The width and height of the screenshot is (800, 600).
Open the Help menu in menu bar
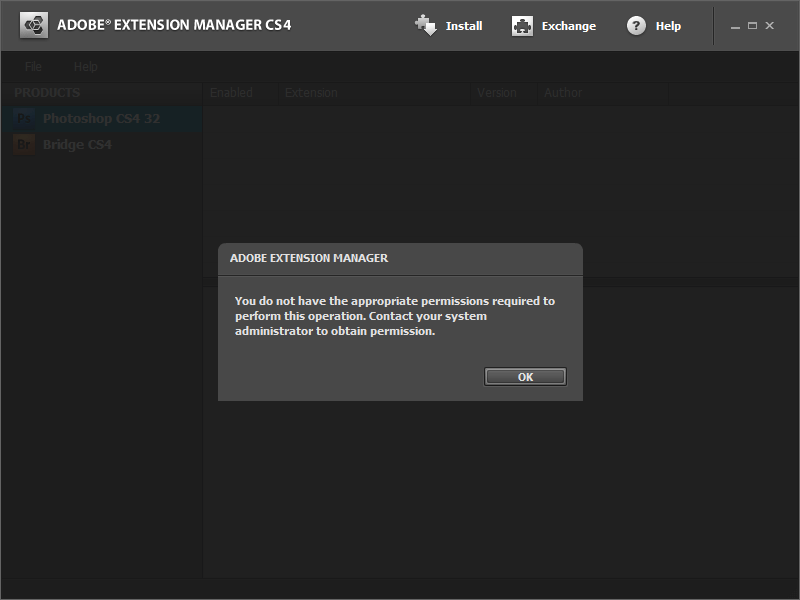(x=85, y=67)
